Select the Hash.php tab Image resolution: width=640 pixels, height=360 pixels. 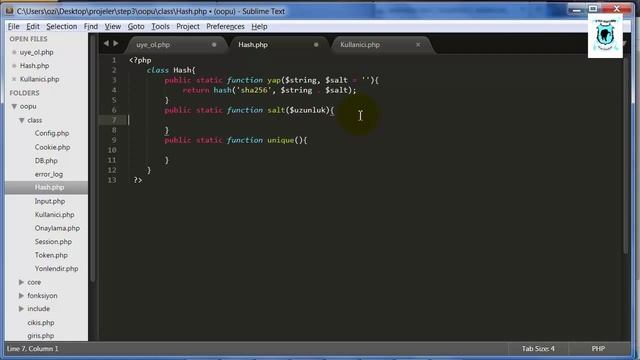[278, 45]
